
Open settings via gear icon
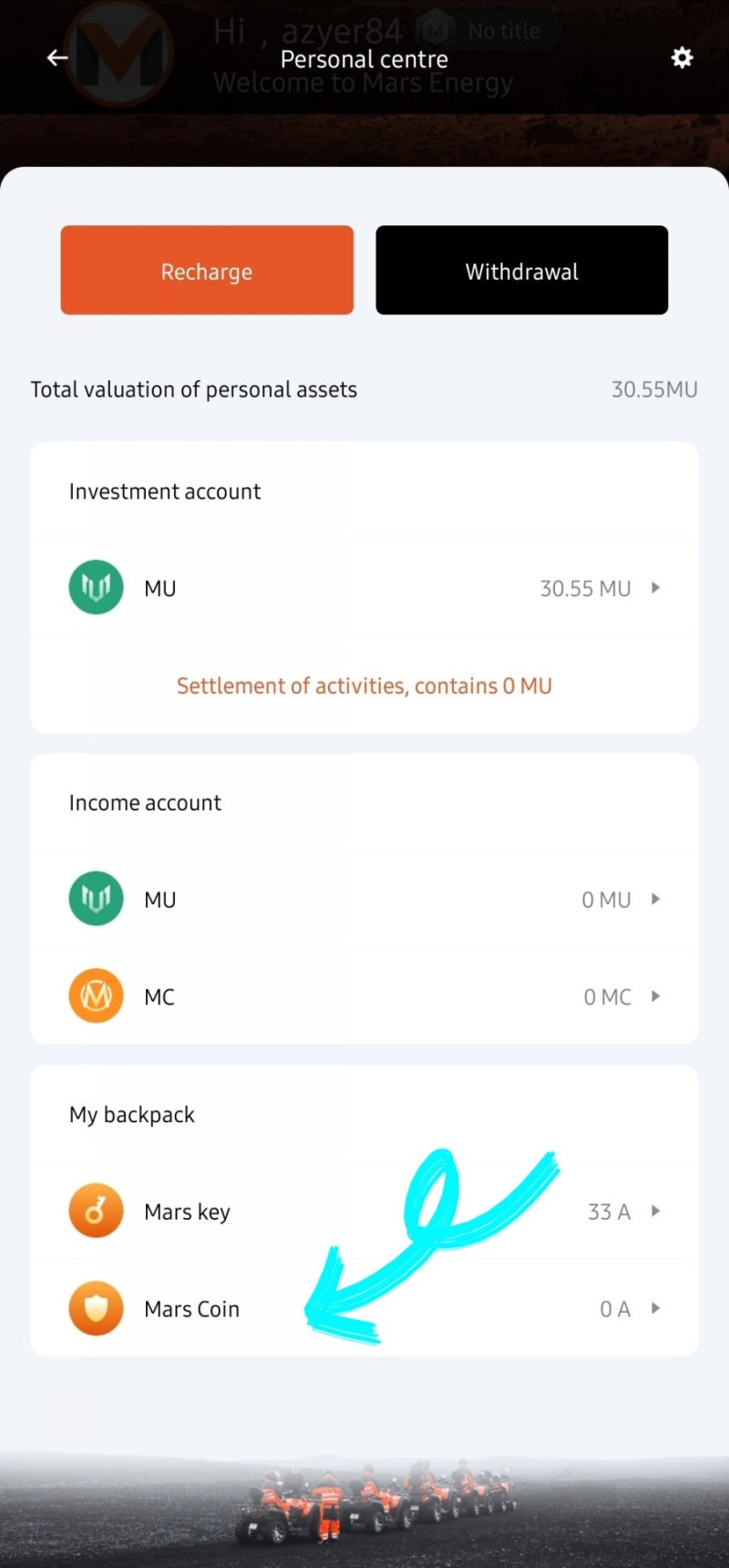(682, 58)
